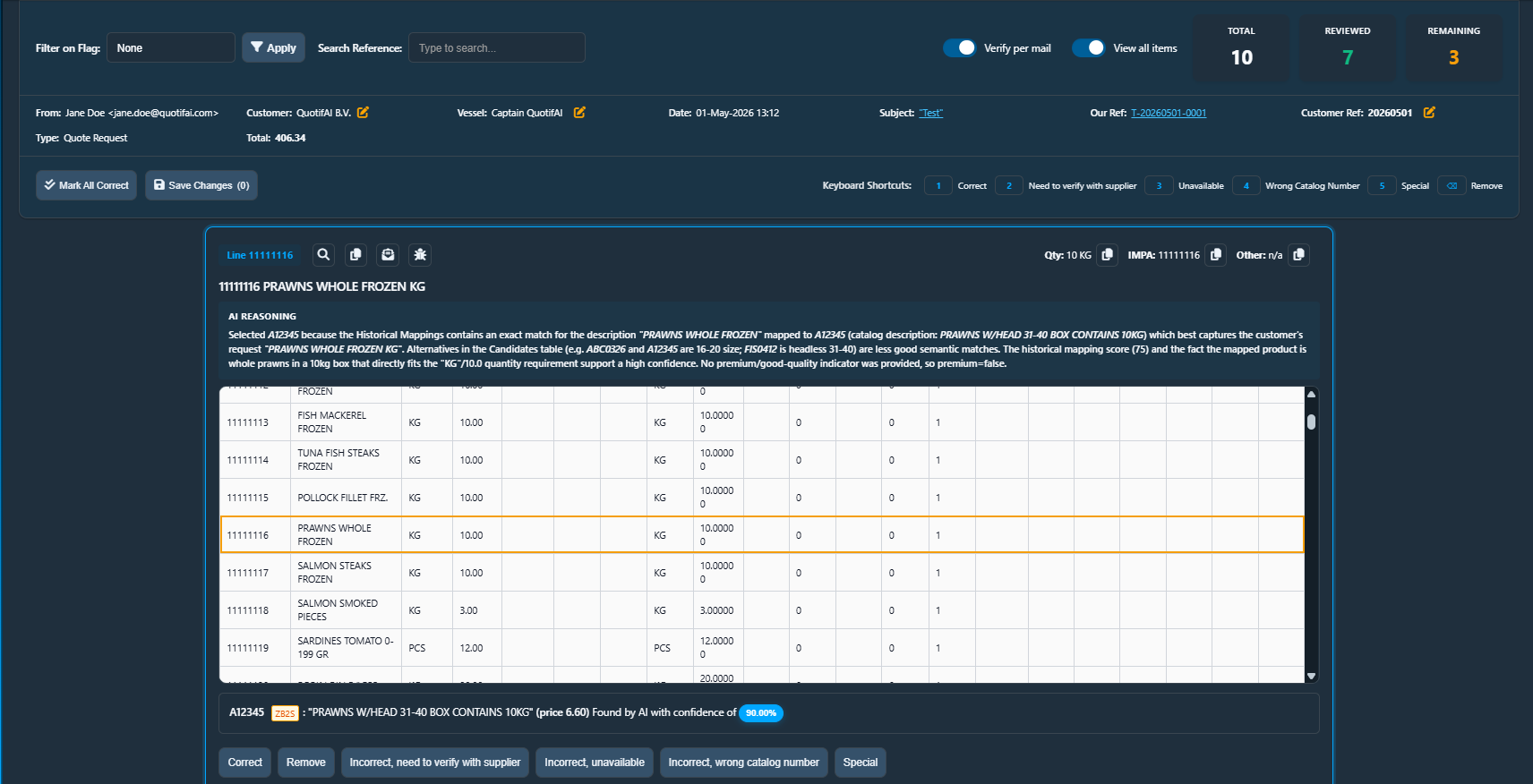Select the FISH MACKEREL FROZEN row
This screenshot has width=1533, height=784.
[761, 422]
